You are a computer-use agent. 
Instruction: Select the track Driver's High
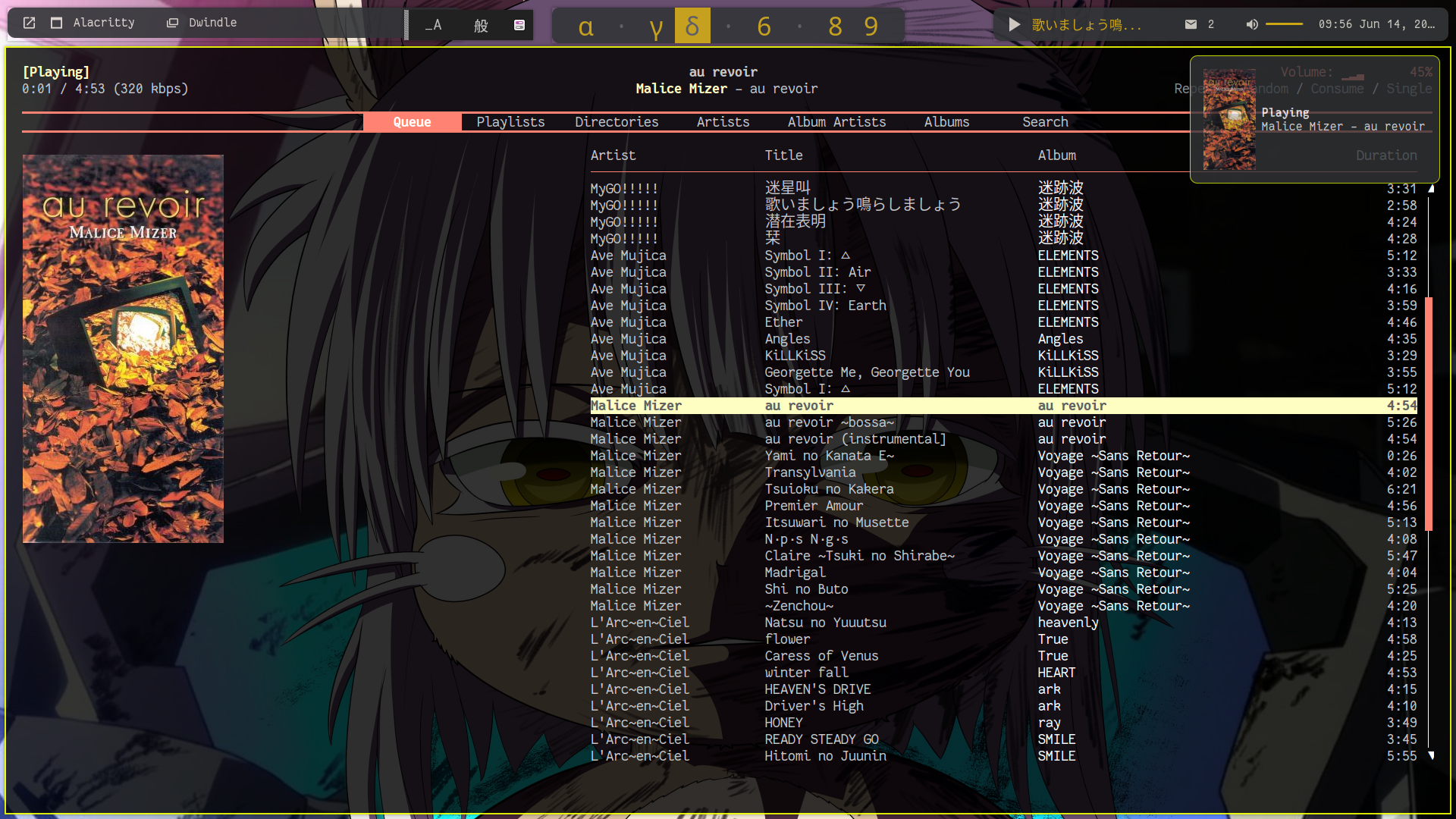point(1003,706)
